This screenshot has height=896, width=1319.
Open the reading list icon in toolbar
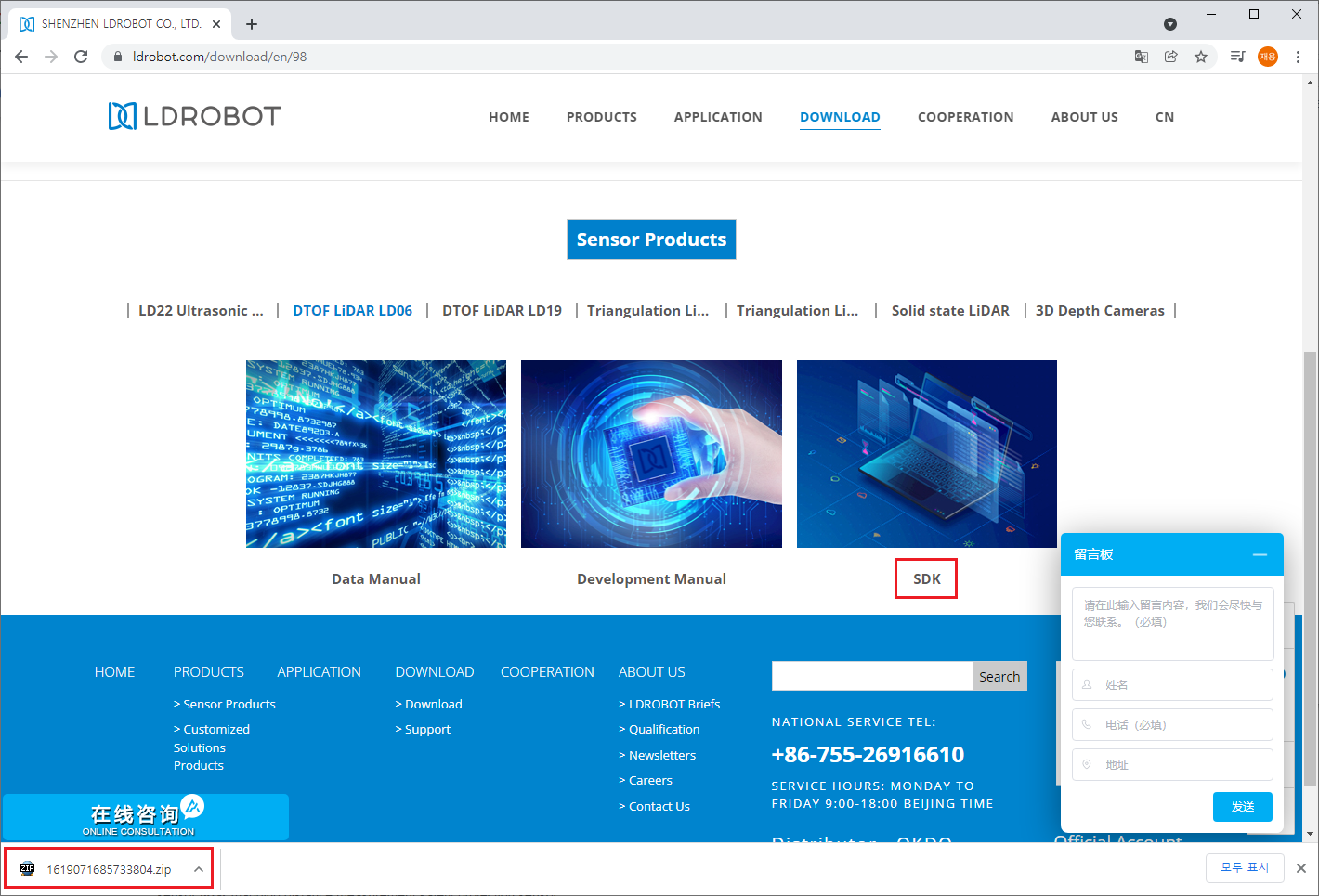(x=1237, y=57)
